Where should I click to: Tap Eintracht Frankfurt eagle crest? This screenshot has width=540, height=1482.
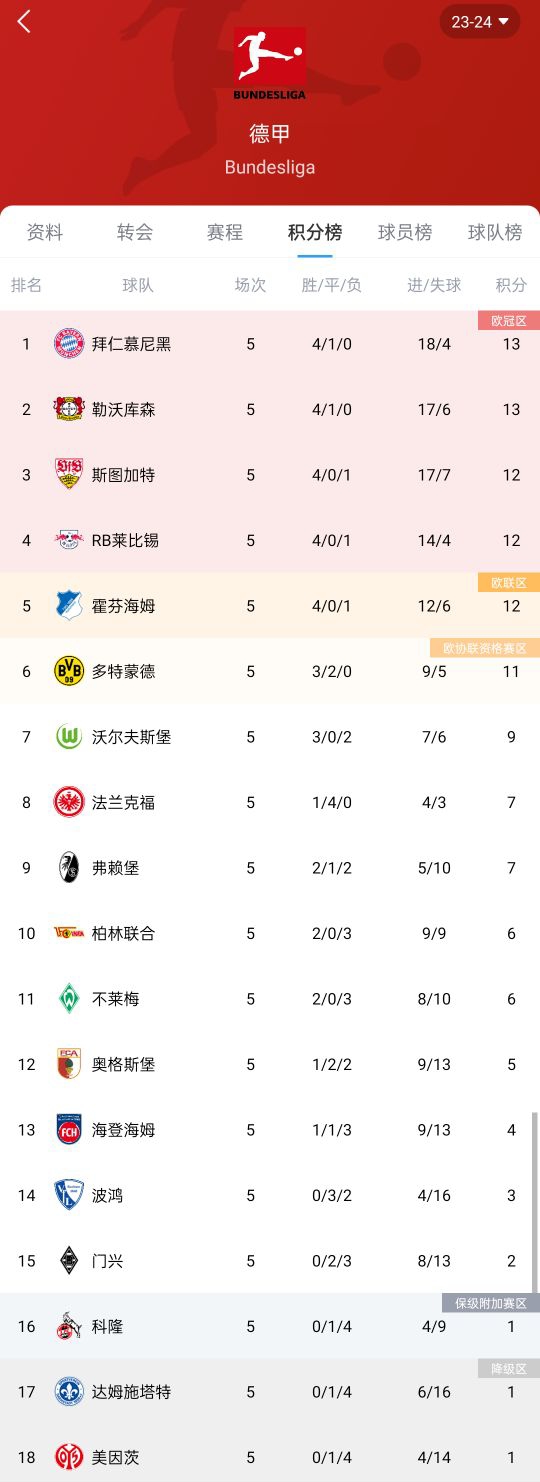[x=69, y=802]
